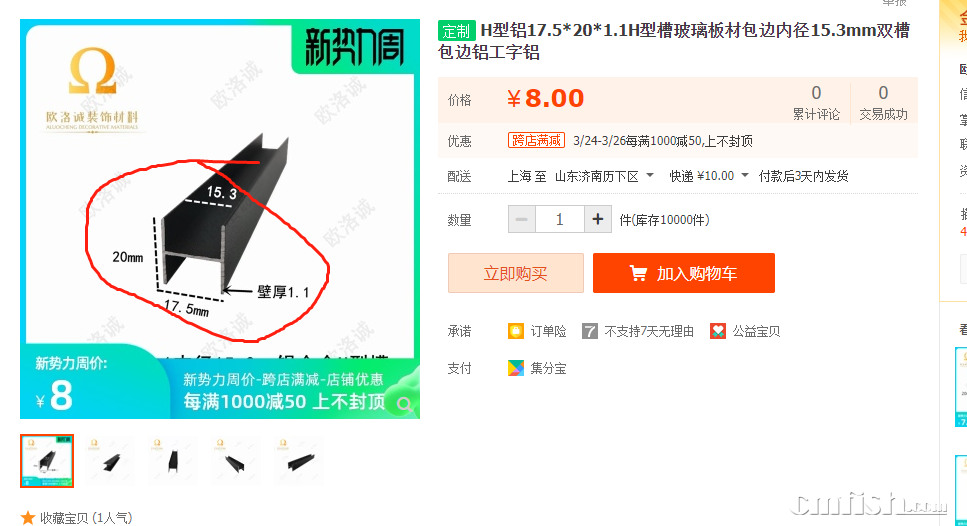This screenshot has width=967, height=526.
Task: Click the quantity input field
Action: click(559, 220)
